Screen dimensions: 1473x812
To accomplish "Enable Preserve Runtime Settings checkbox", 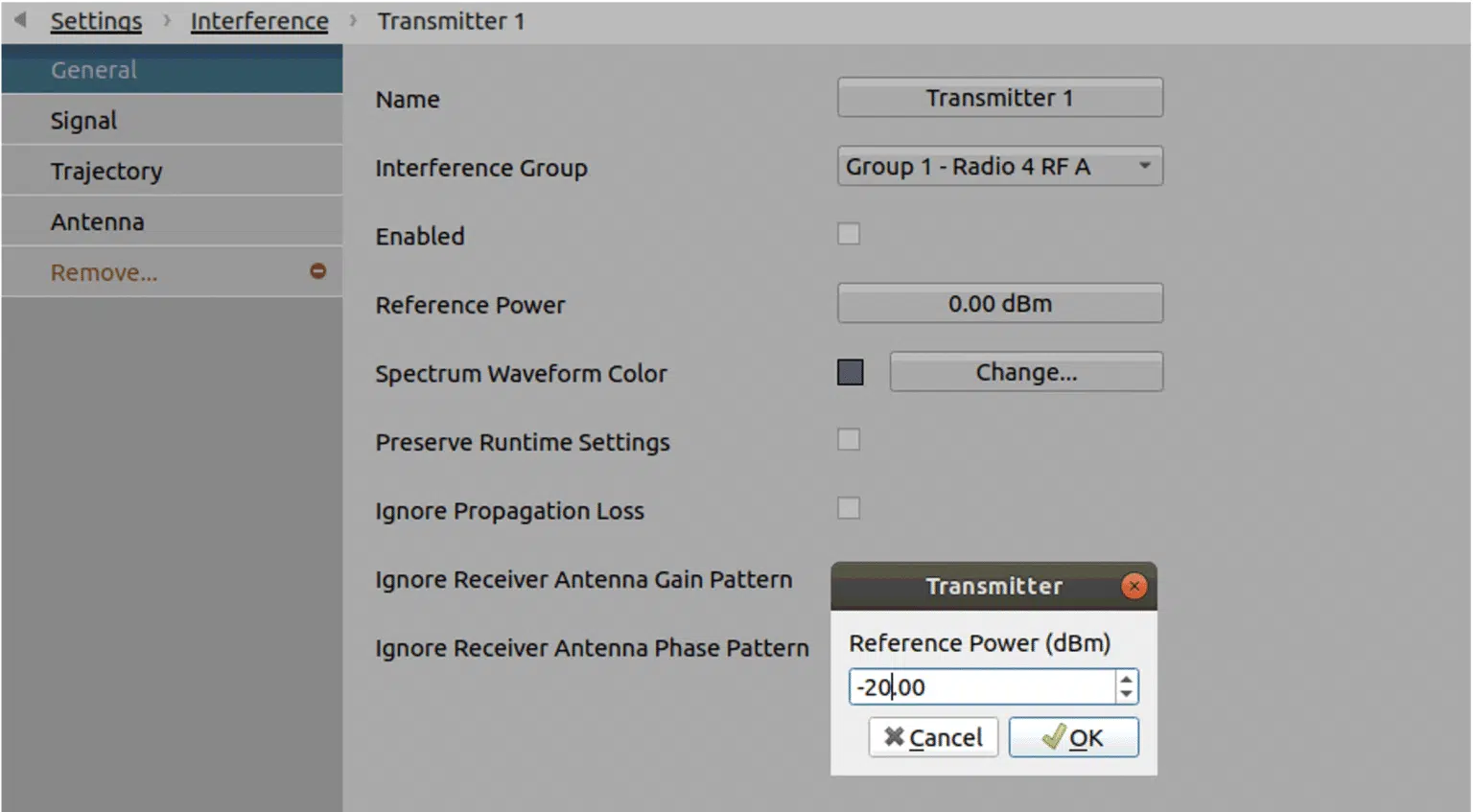I will (849, 439).
